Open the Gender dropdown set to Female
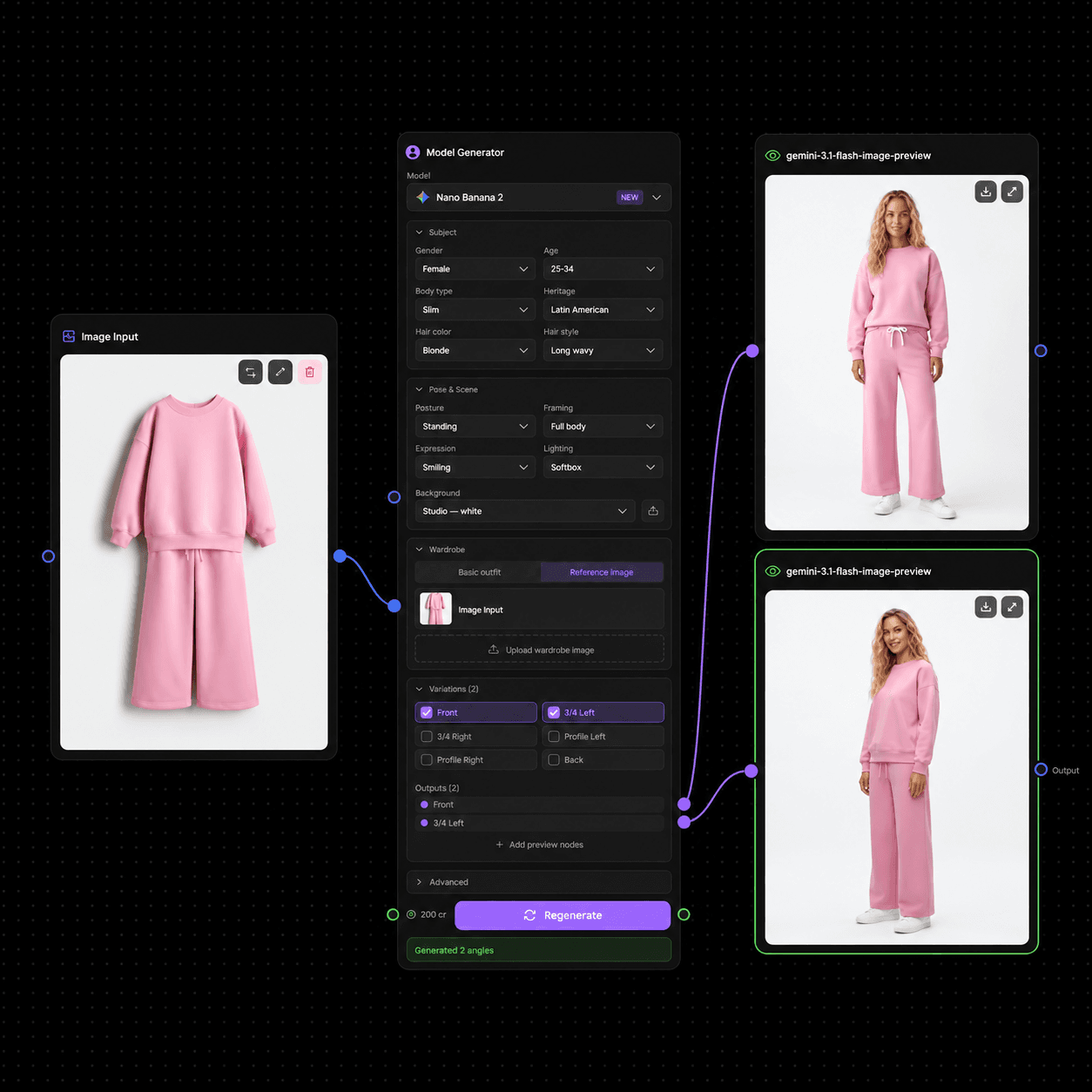1092x1092 pixels. tap(475, 269)
